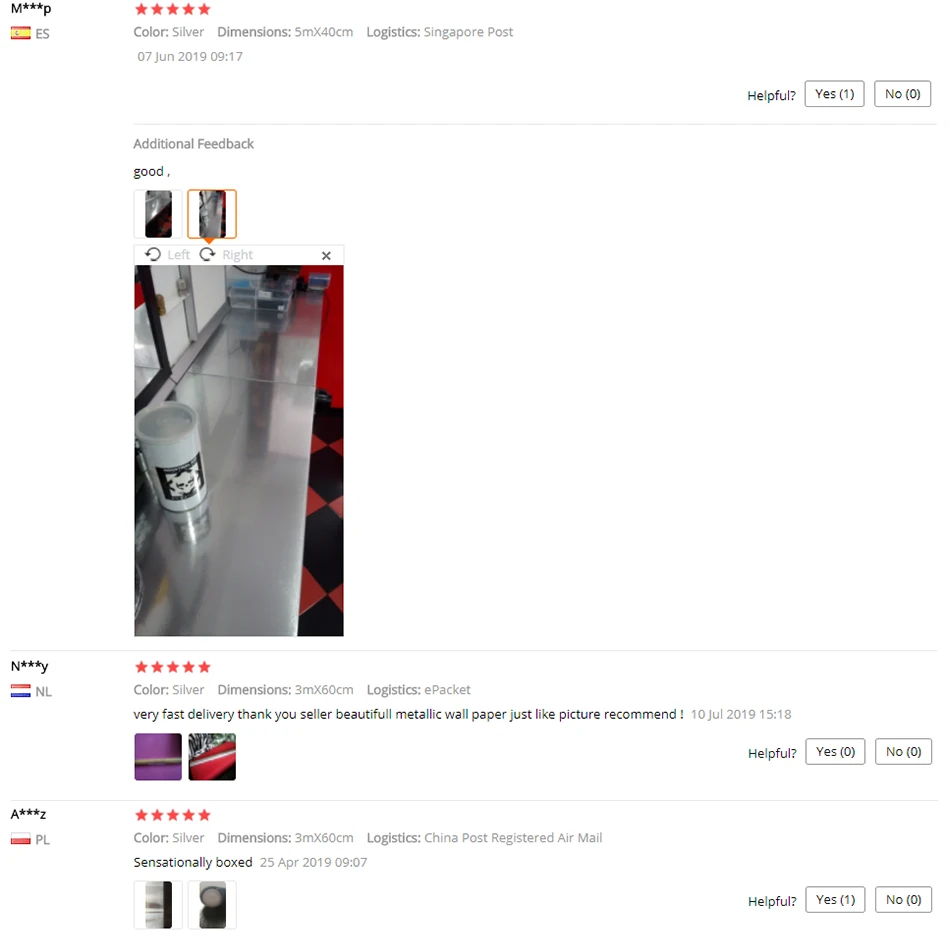Click the five-star rating of N***y's review

tap(173, 667)
